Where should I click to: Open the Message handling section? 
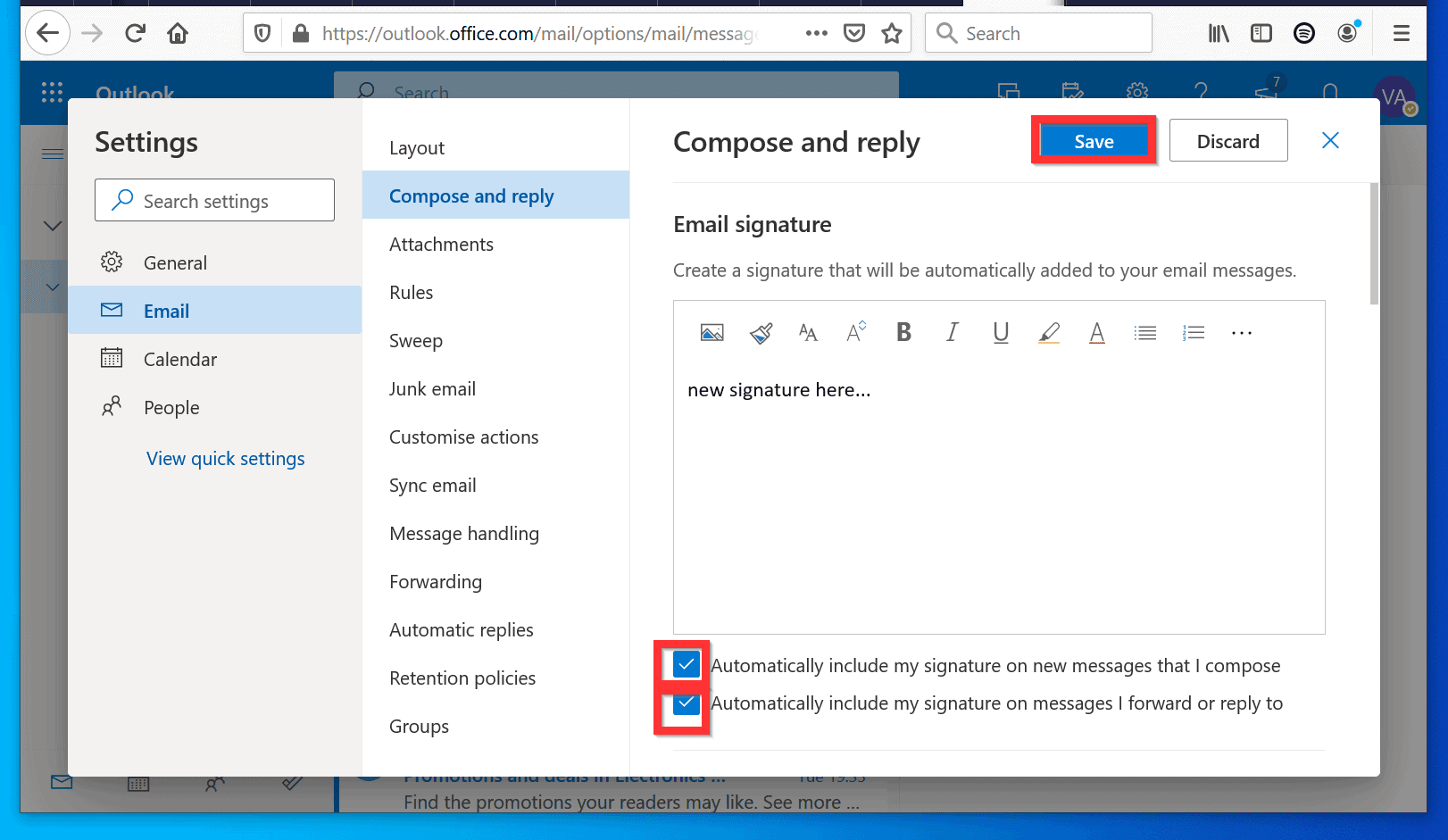pyautogui.click(x=464, y=533)
